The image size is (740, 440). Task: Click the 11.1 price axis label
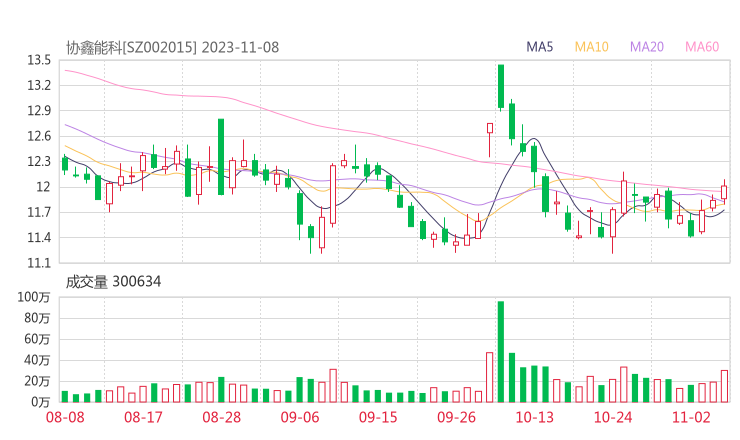39,263
